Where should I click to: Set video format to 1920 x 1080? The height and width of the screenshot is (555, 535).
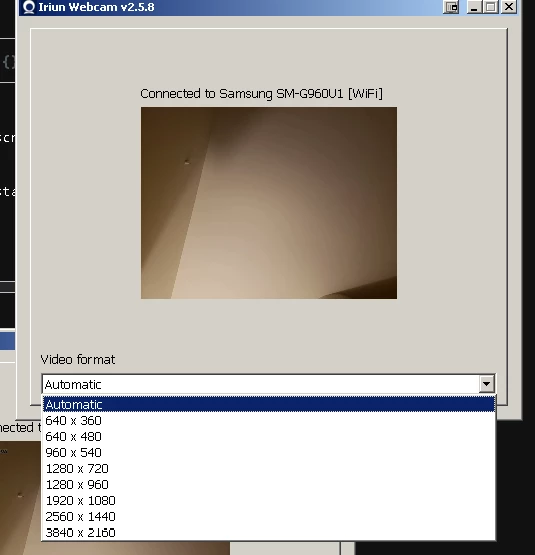click(269, 500)
